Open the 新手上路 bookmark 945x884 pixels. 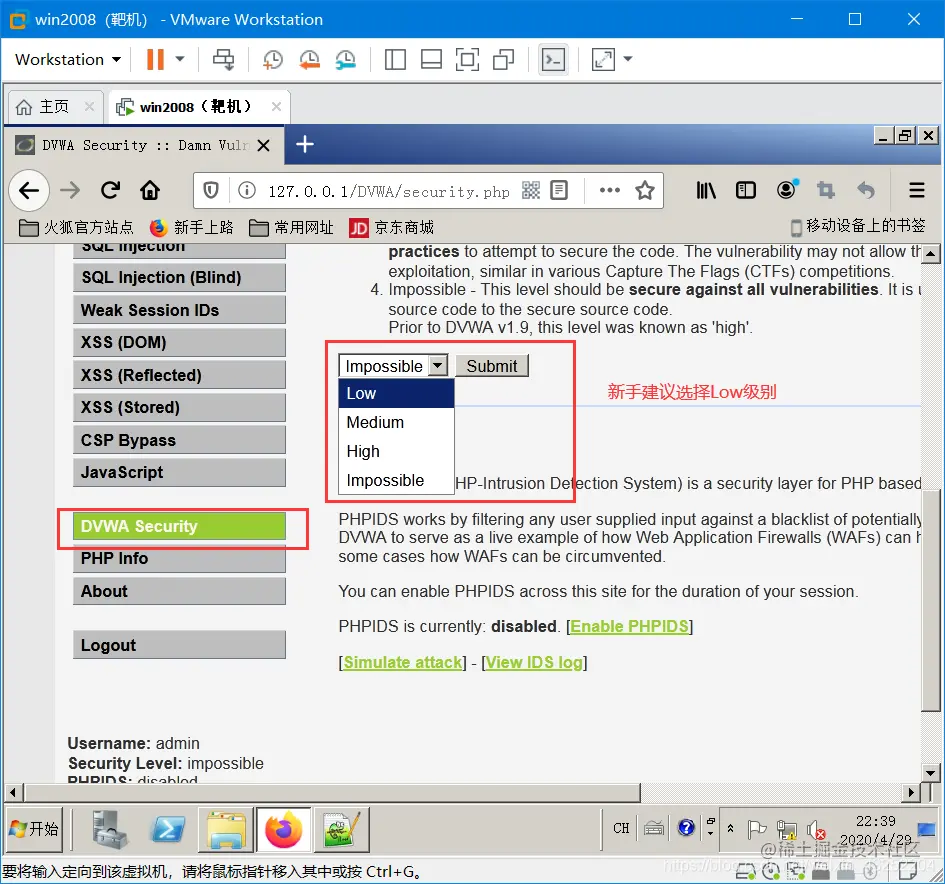click(x=191, y=227)
